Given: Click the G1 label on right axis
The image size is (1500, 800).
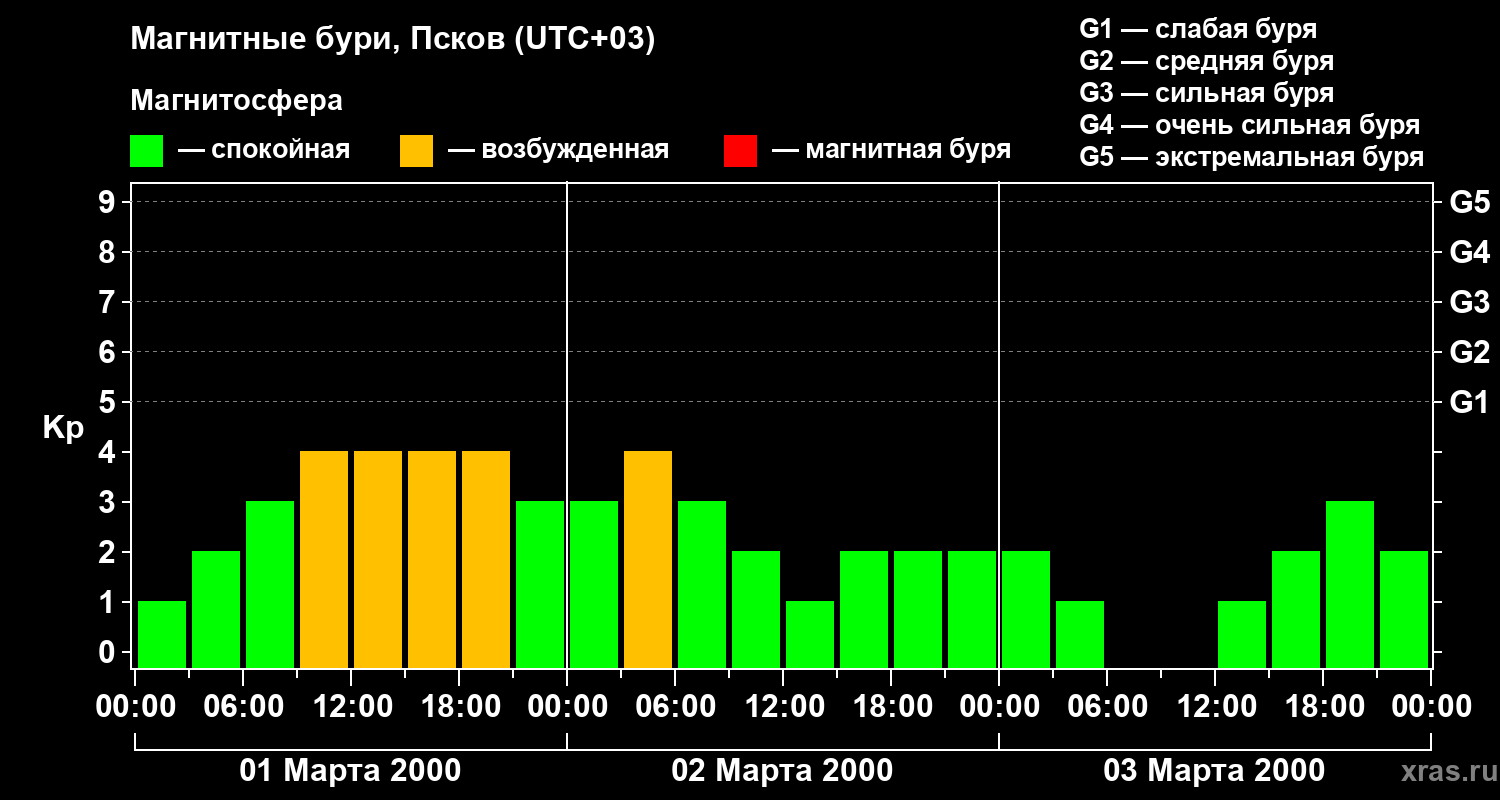Looking at the screenshot, I should tap(1469, 403).
